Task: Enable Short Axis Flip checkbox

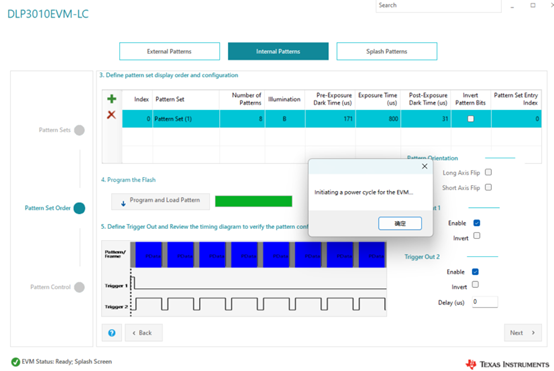Action: (x=488, y=187)
